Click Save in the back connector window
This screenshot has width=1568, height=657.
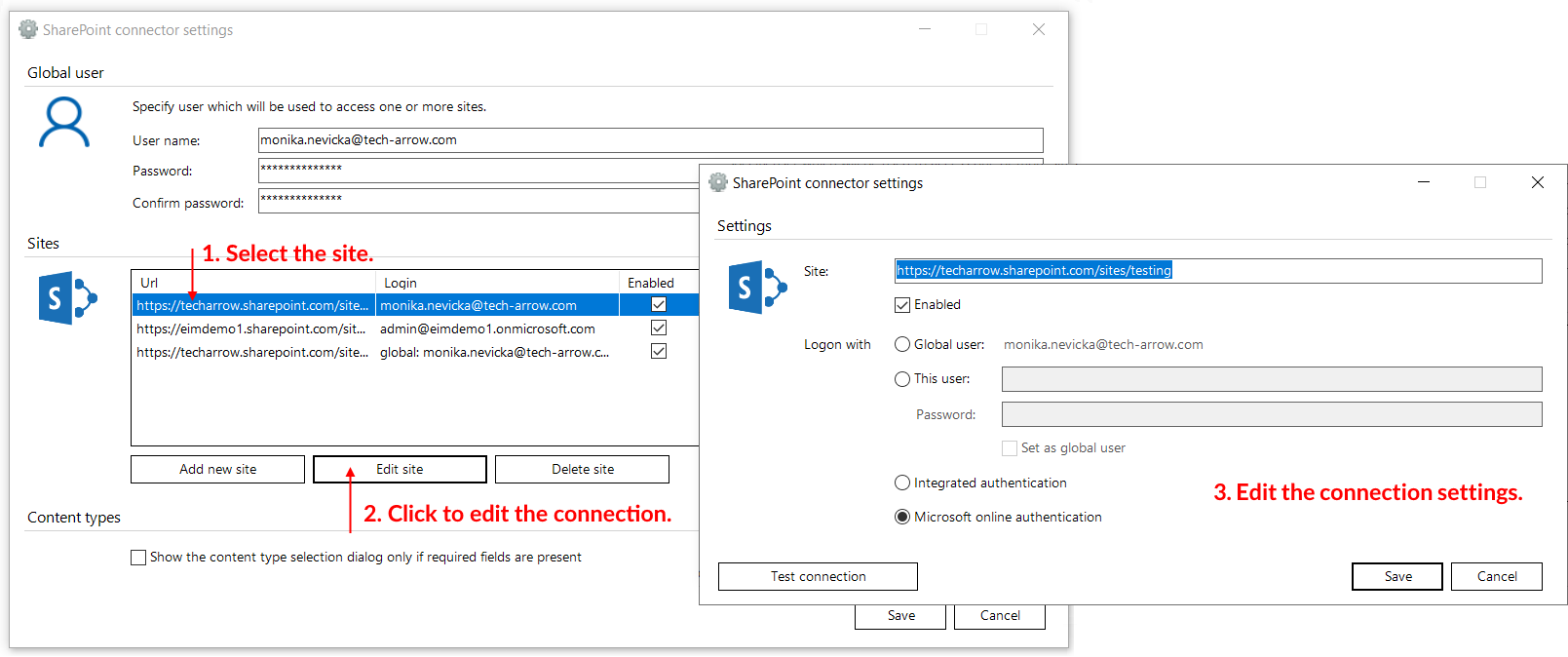click(x=900, y=616)
